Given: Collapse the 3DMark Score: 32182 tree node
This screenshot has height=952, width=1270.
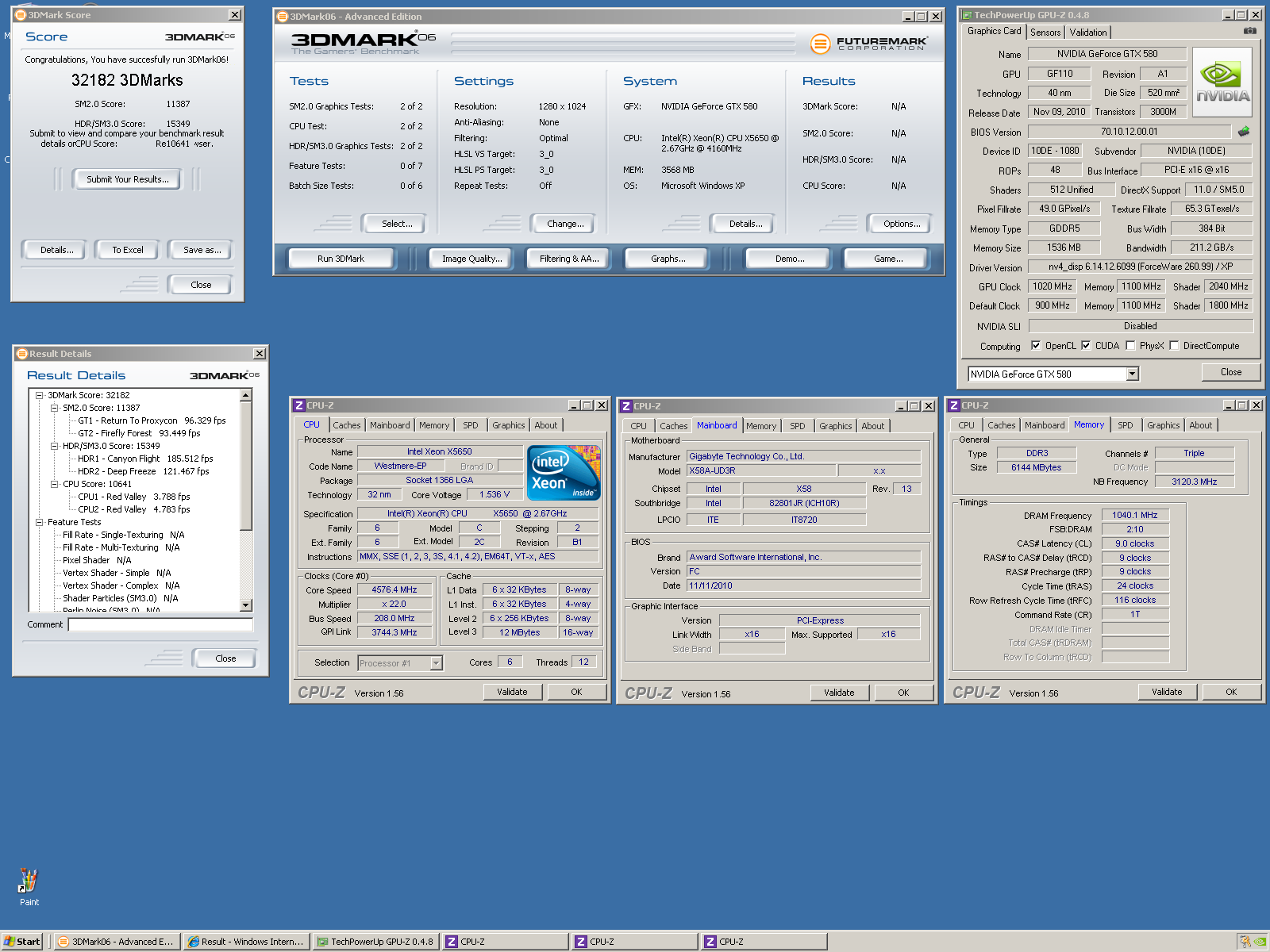Looking at the screenshot, I should [40, 395].
